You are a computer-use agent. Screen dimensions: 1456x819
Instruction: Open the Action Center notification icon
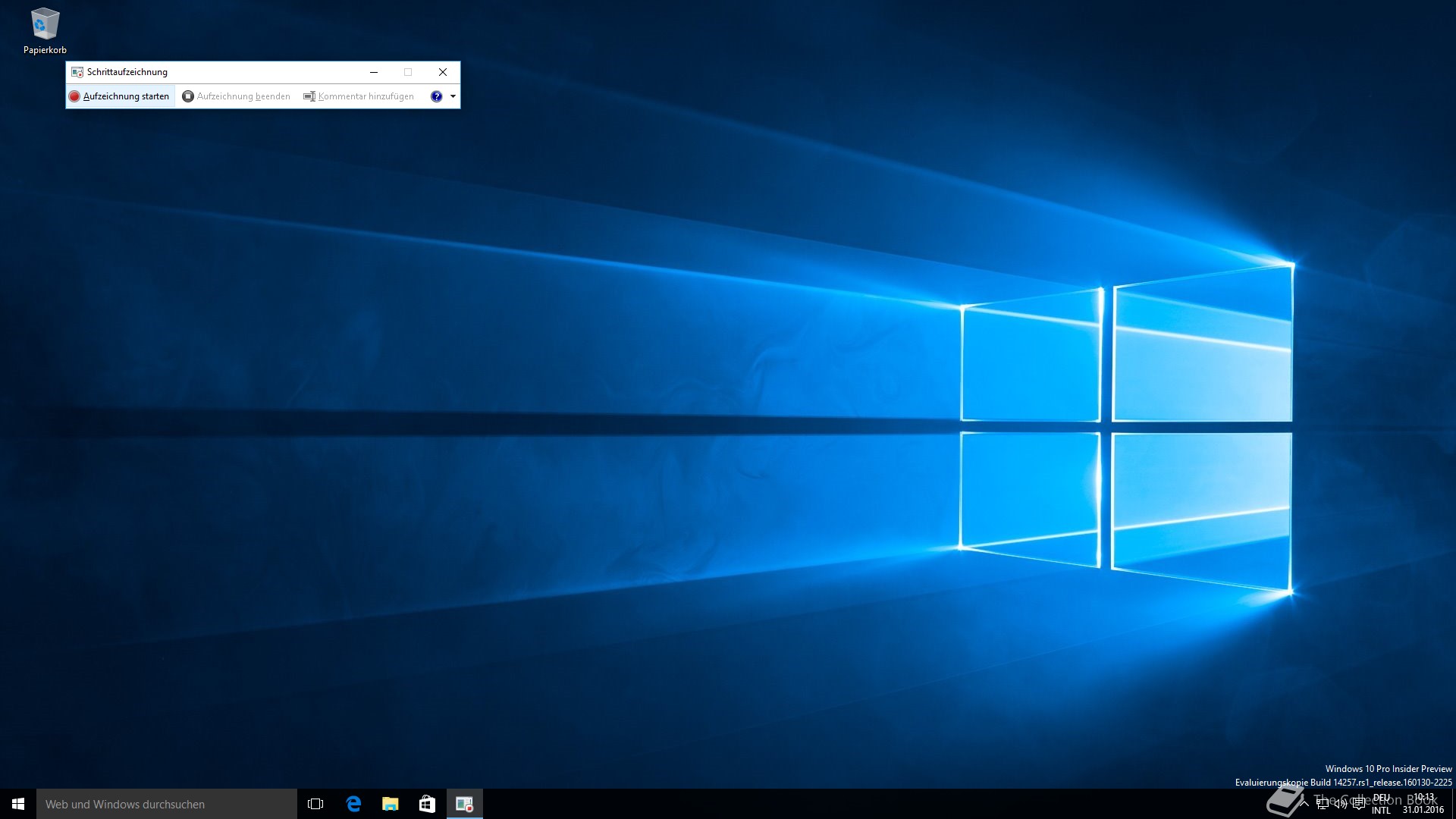click(1359, 804)
